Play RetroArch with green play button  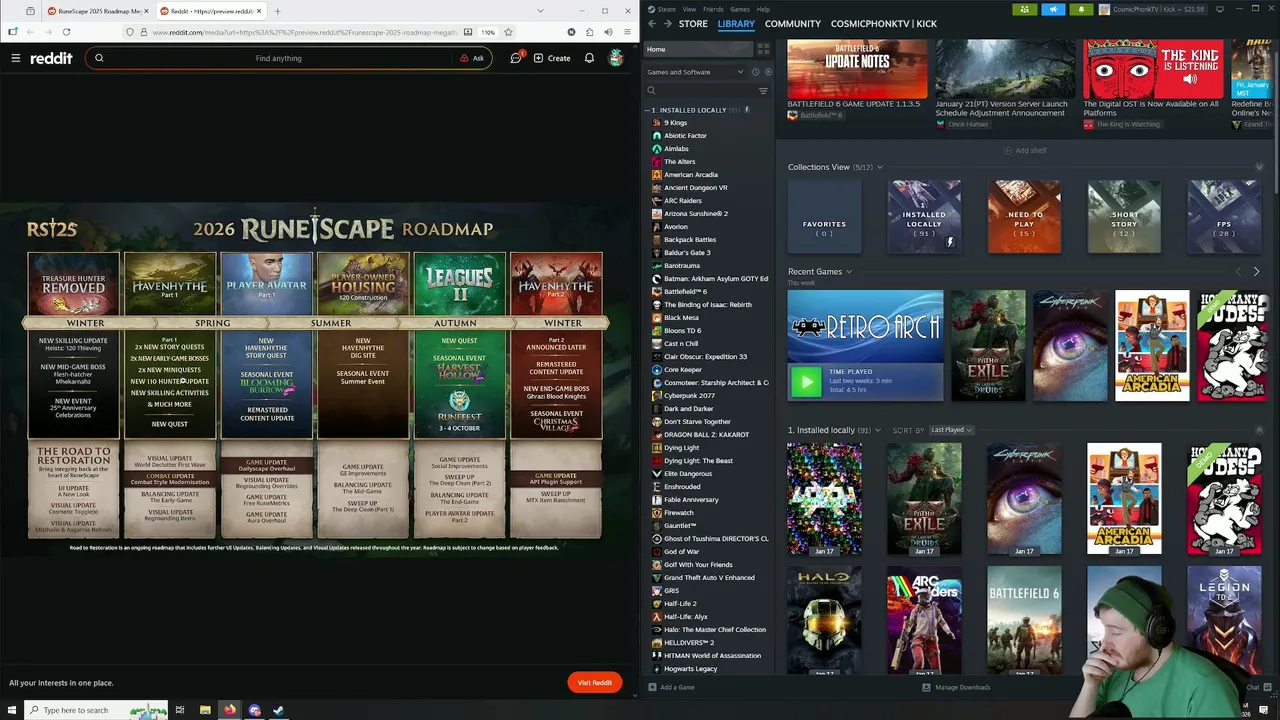pos(806,381)
